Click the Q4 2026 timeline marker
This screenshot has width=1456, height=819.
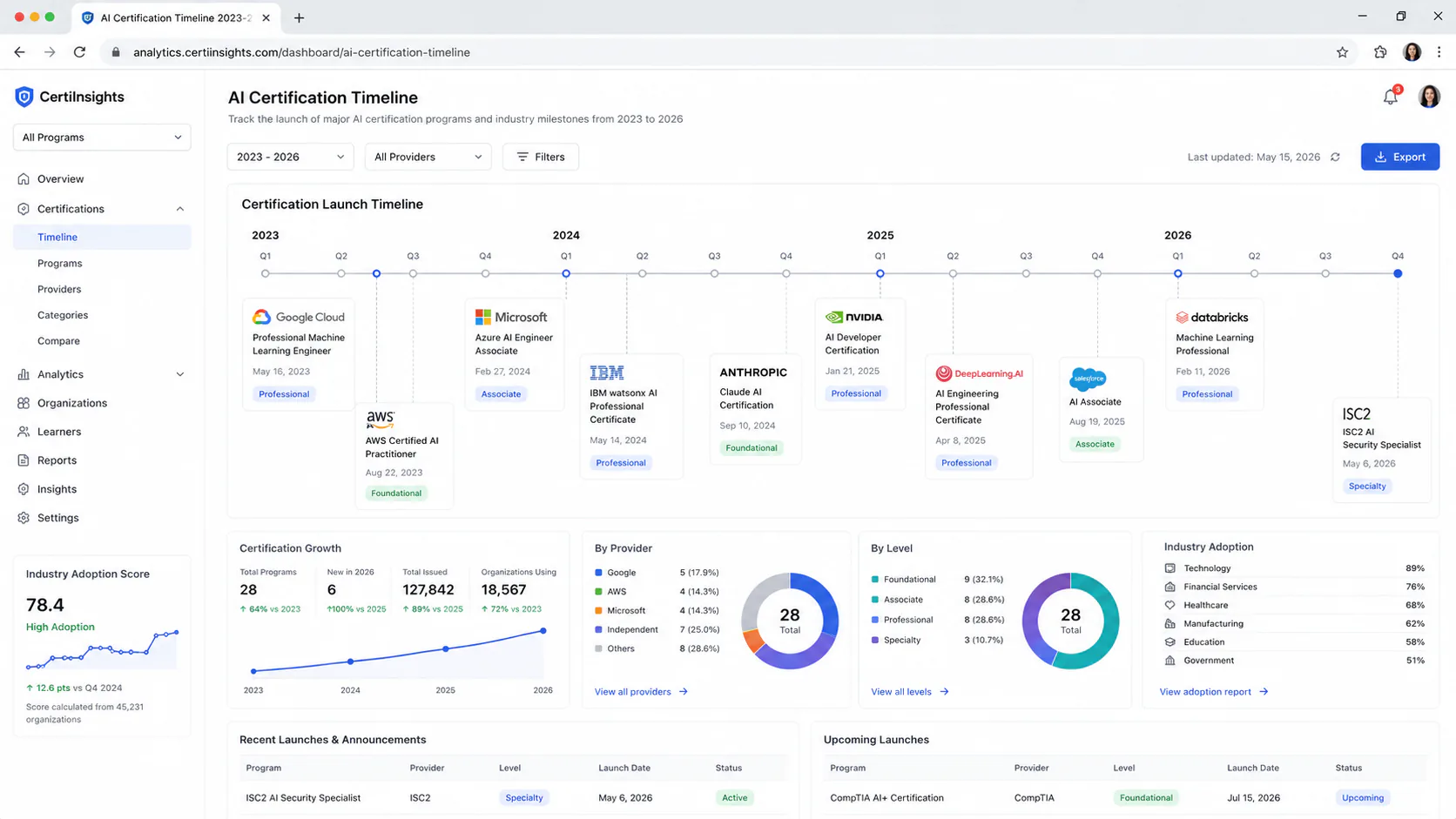(1398, 273)
